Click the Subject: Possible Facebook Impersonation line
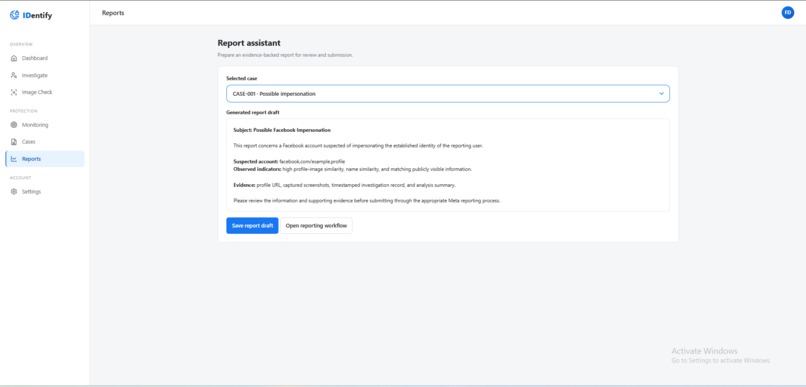Image resolution: width=806 pixels, height=387 pixels. pyautogui.click(x=282, y=130)
